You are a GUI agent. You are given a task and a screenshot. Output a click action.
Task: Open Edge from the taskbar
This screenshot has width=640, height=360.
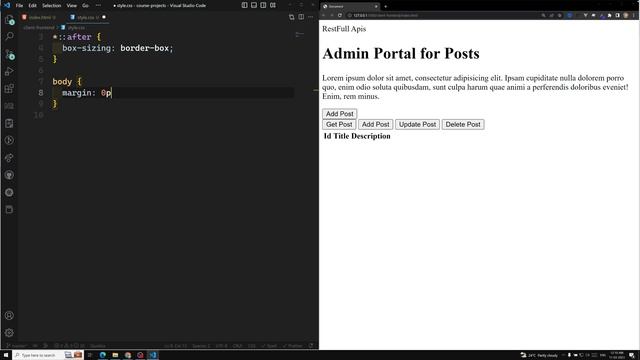(102, 355)
